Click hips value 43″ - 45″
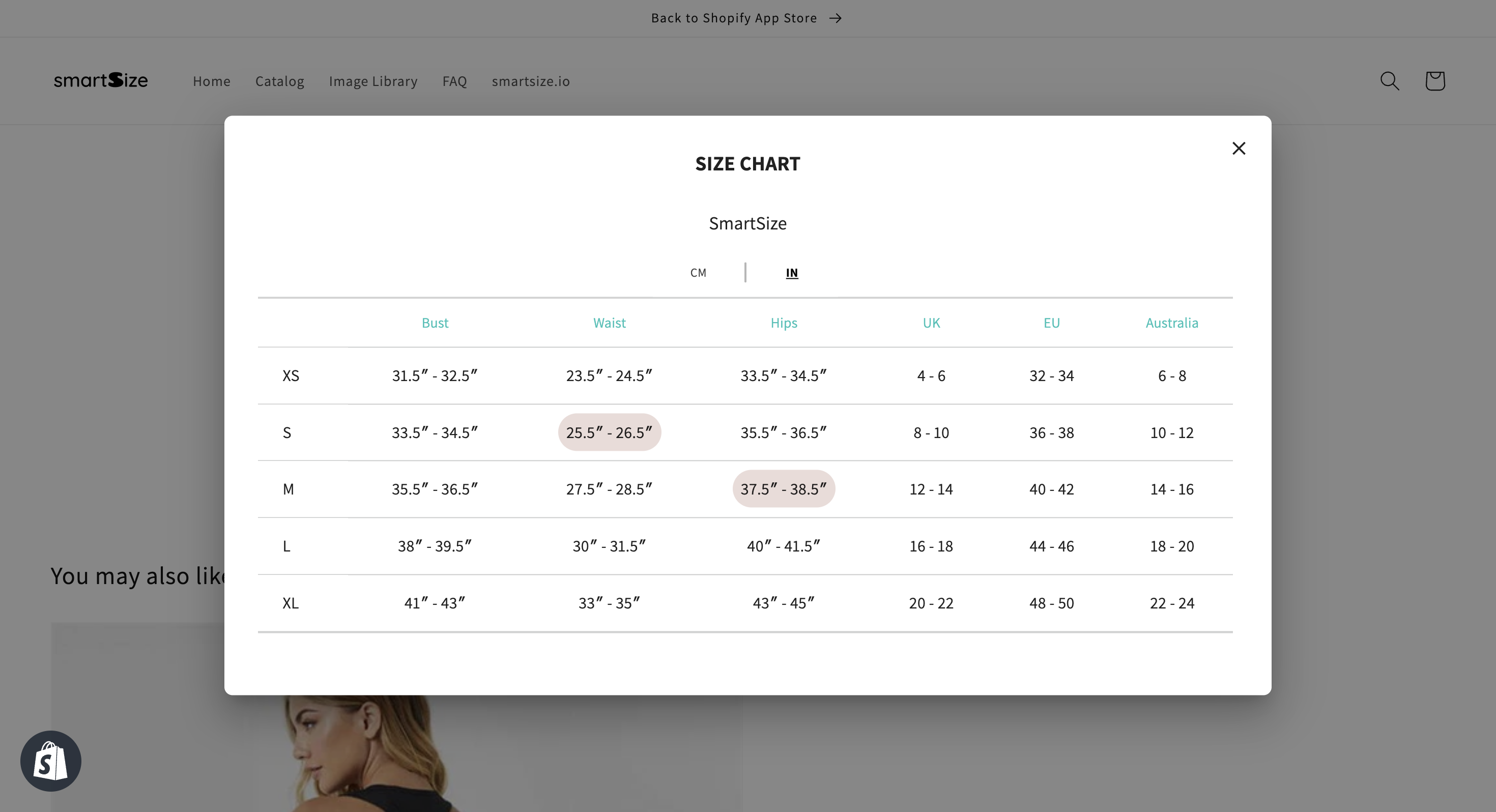Image resolution: width=1496 pixels, height=812 pixels. pyautogui.click(x=784, y=603)
